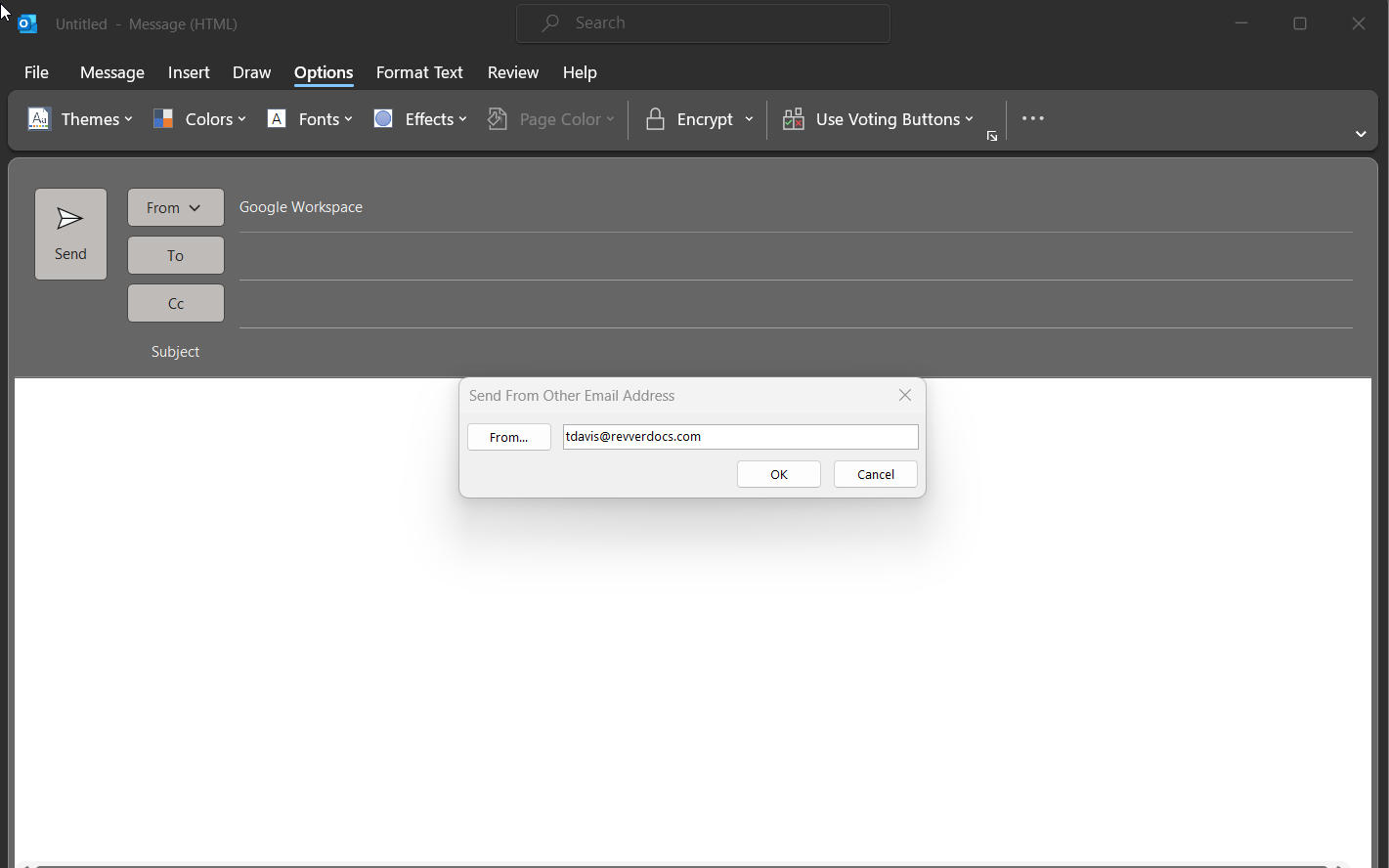The height and width of the screenshot is (868, 1389).
Task: Minimize the message window
Action: click(1241, 23)
